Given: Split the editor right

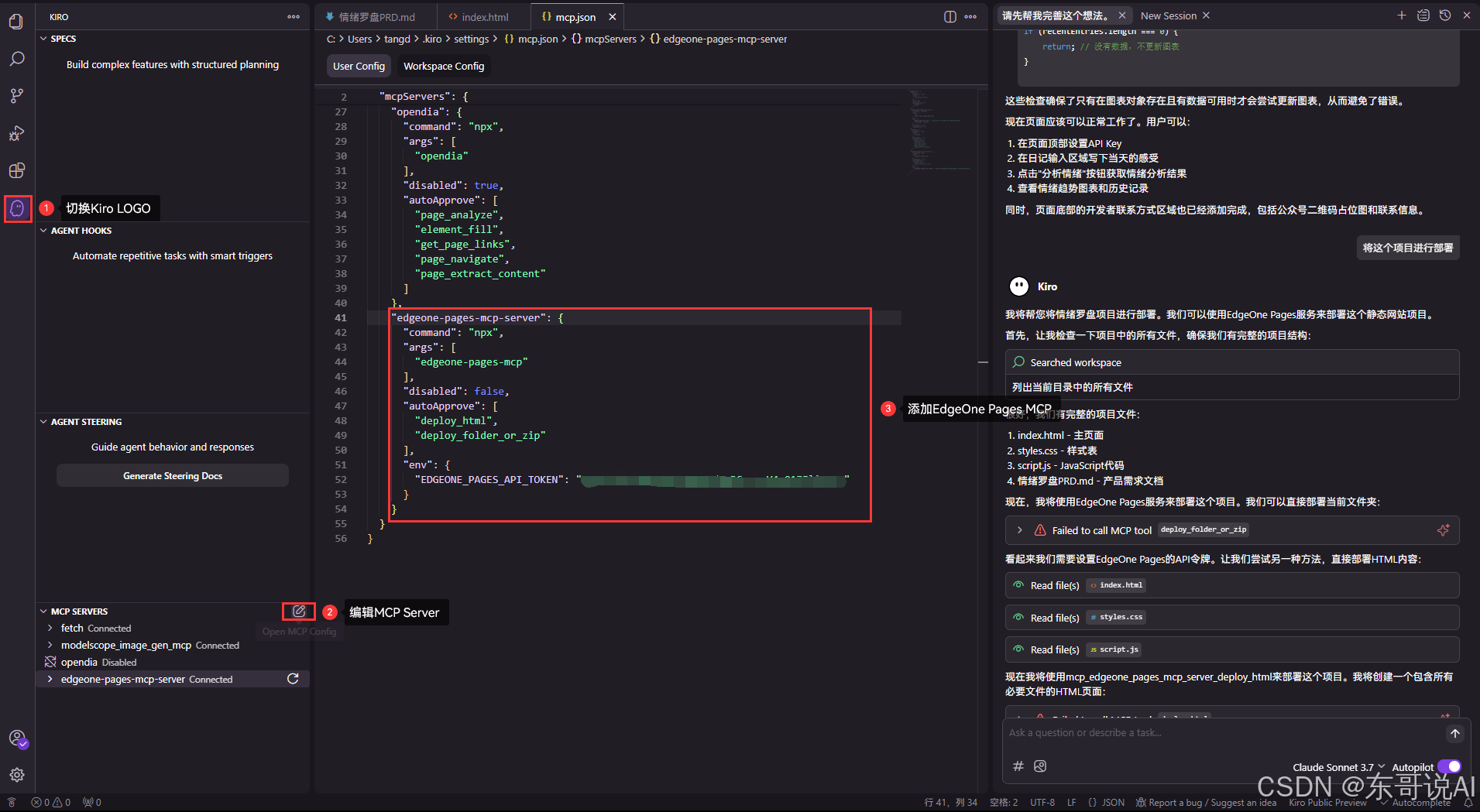Looking at the screenshot, I should click(x=950, y=17).
